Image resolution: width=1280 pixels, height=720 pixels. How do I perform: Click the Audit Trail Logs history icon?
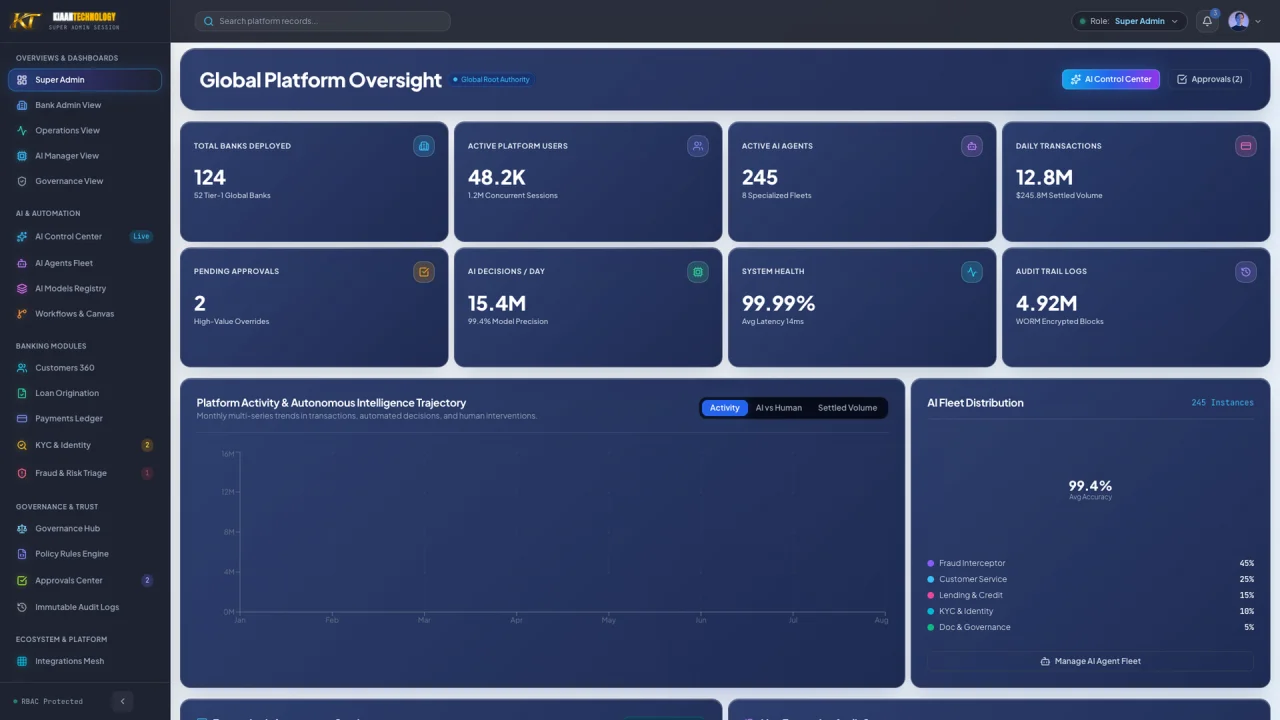(x=1246, y=272)
